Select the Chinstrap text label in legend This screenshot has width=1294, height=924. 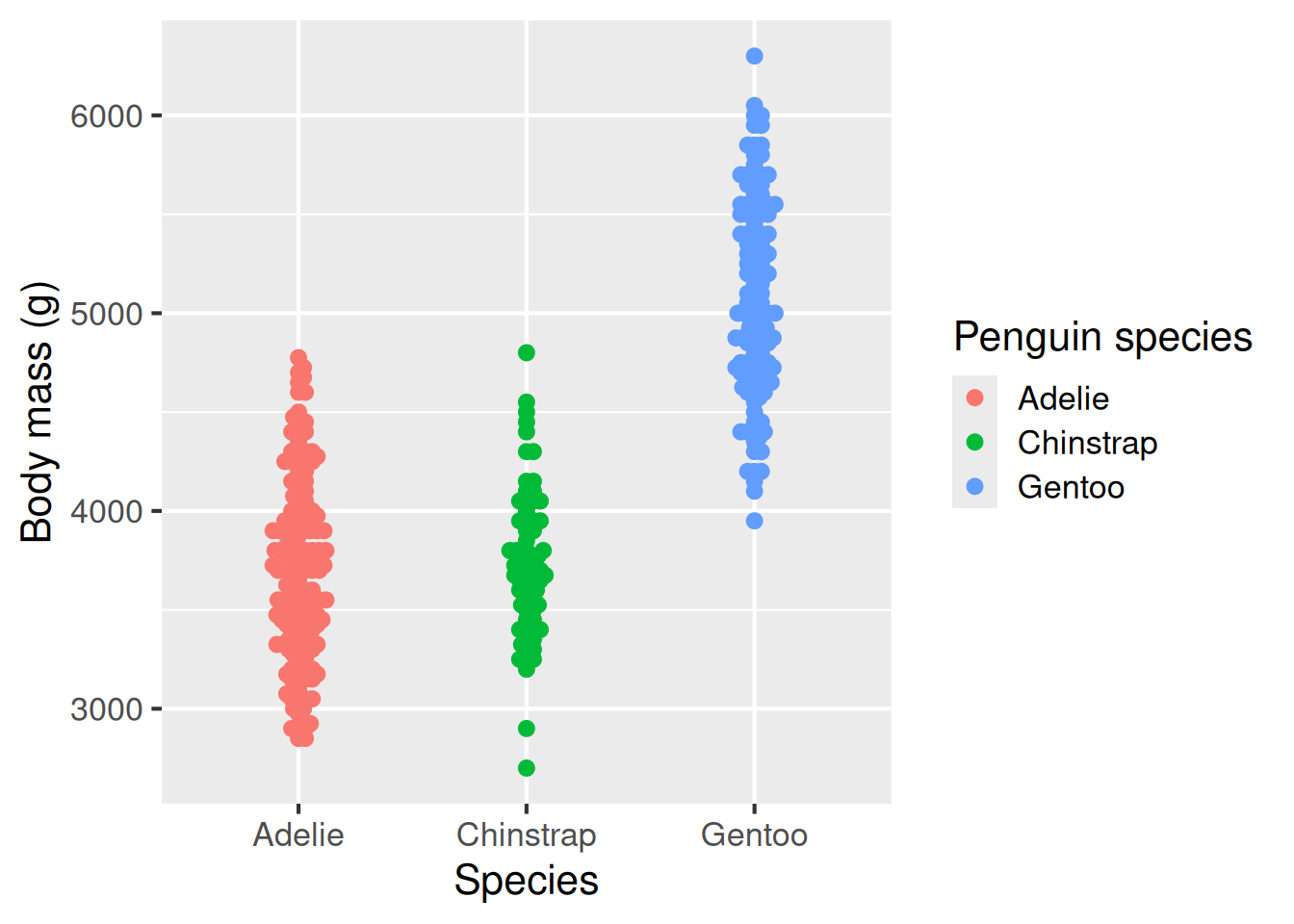tap(1087, 443)
